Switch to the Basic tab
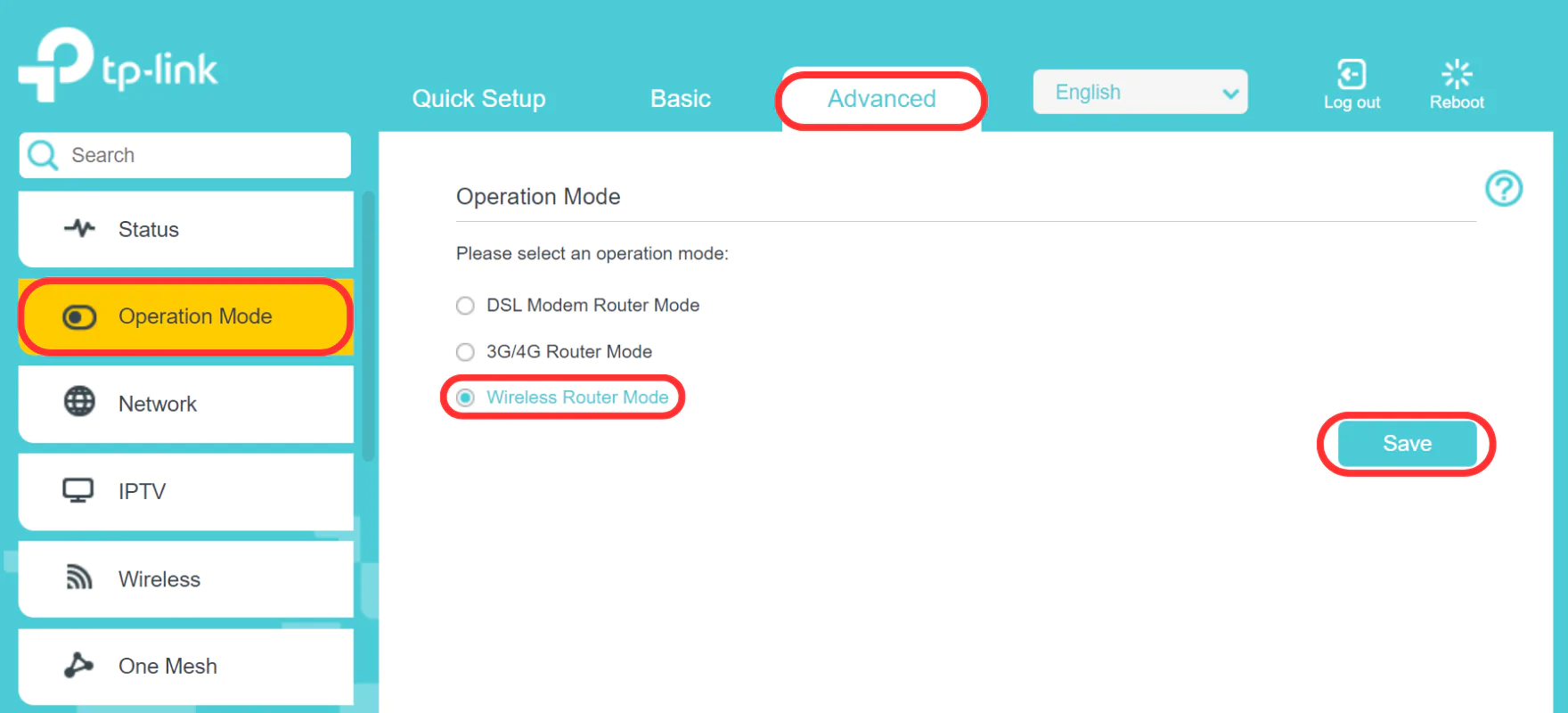1568x713 pixels. (x=681, y=98)
